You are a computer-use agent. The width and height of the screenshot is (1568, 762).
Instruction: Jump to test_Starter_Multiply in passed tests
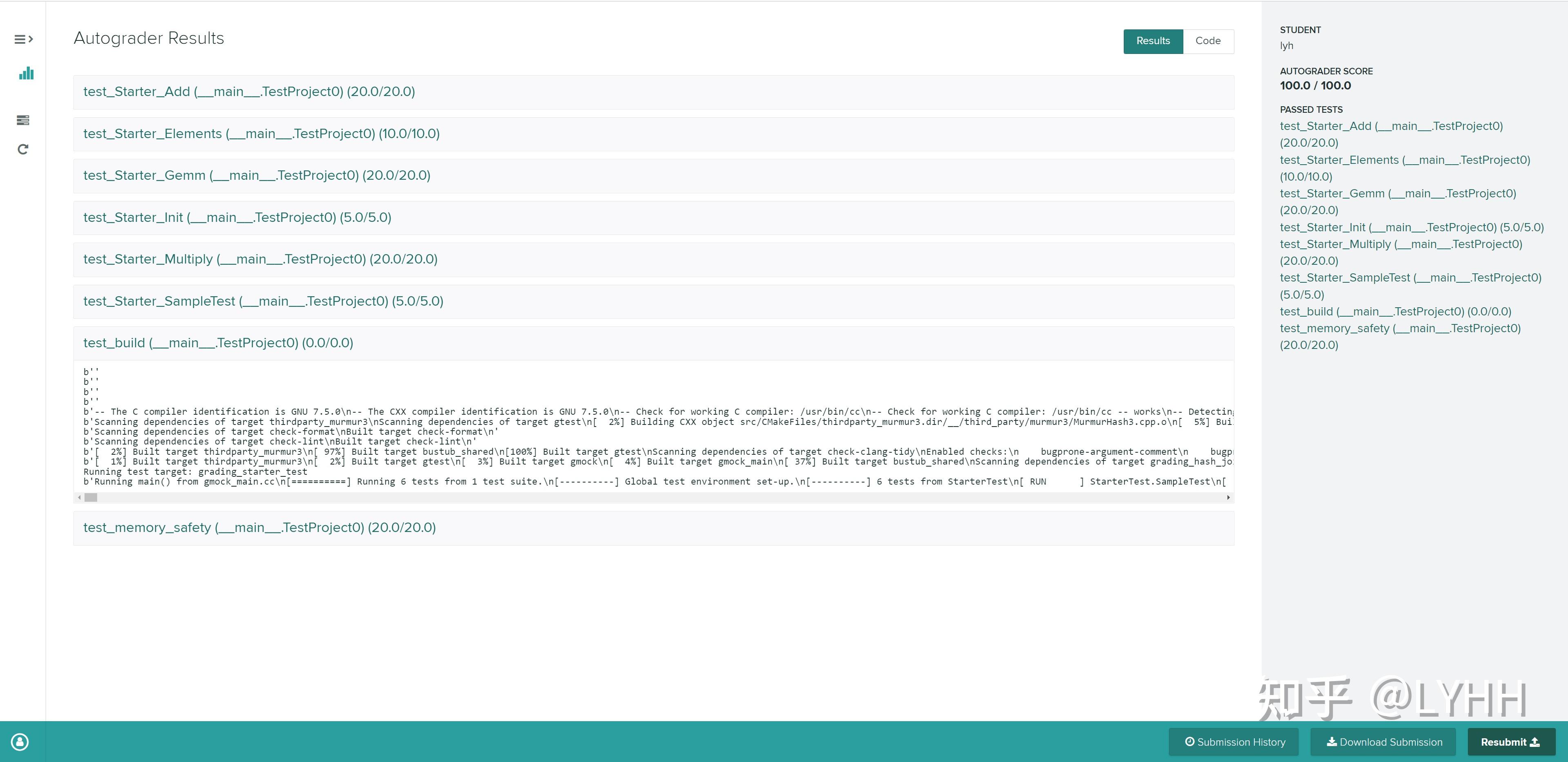(x=1400, y=244)
